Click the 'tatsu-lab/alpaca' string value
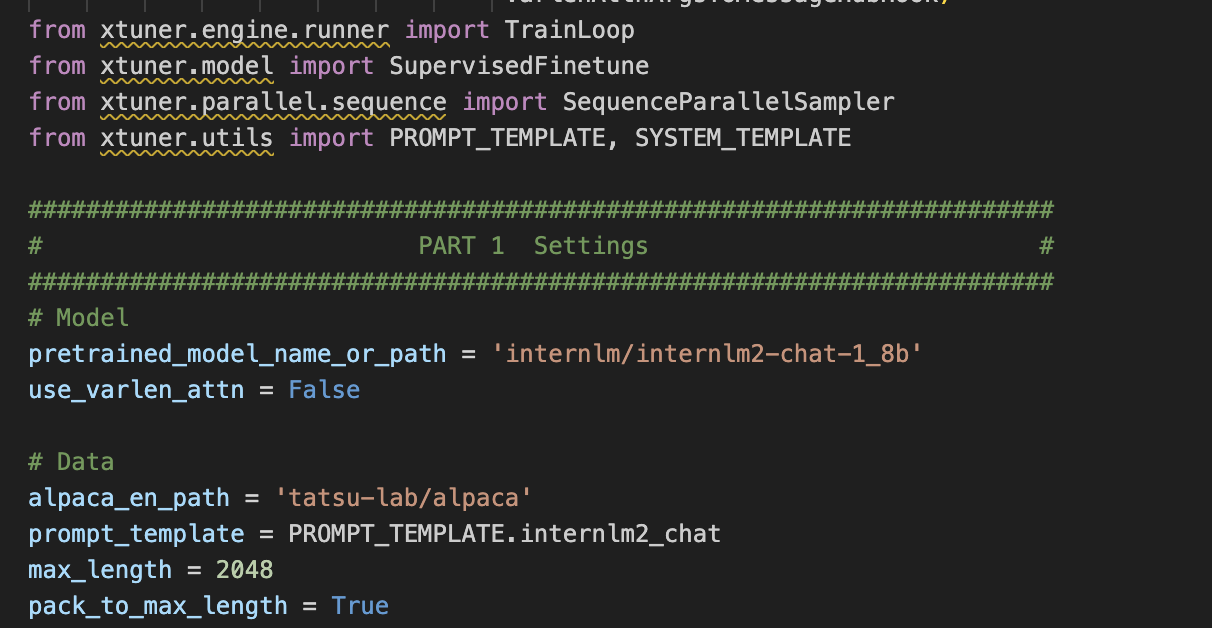The width and height of the screenshot is (1212, 628). click(x=403, y=498)
